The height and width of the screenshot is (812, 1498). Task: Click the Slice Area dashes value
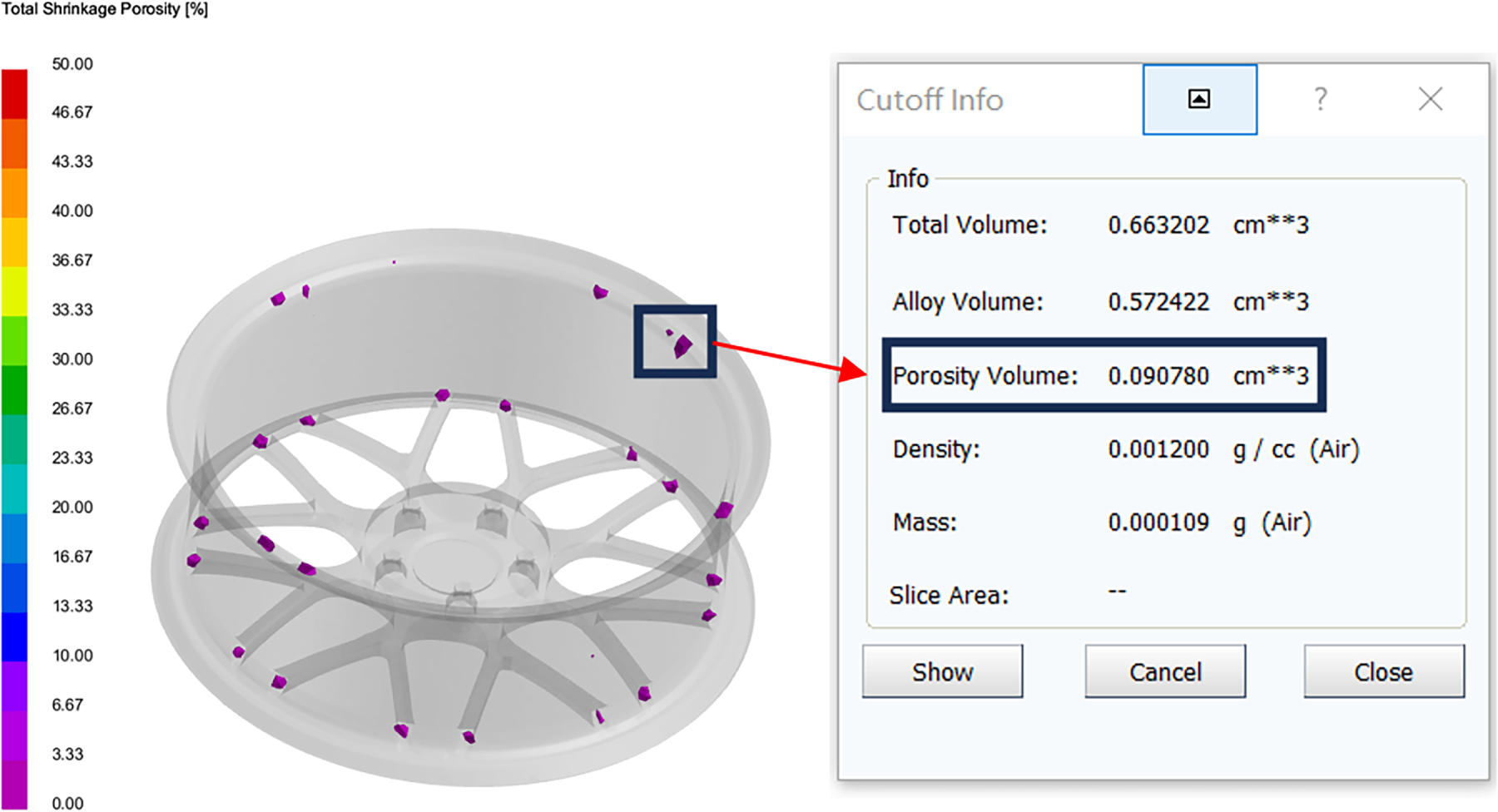tap(1117, 592)
